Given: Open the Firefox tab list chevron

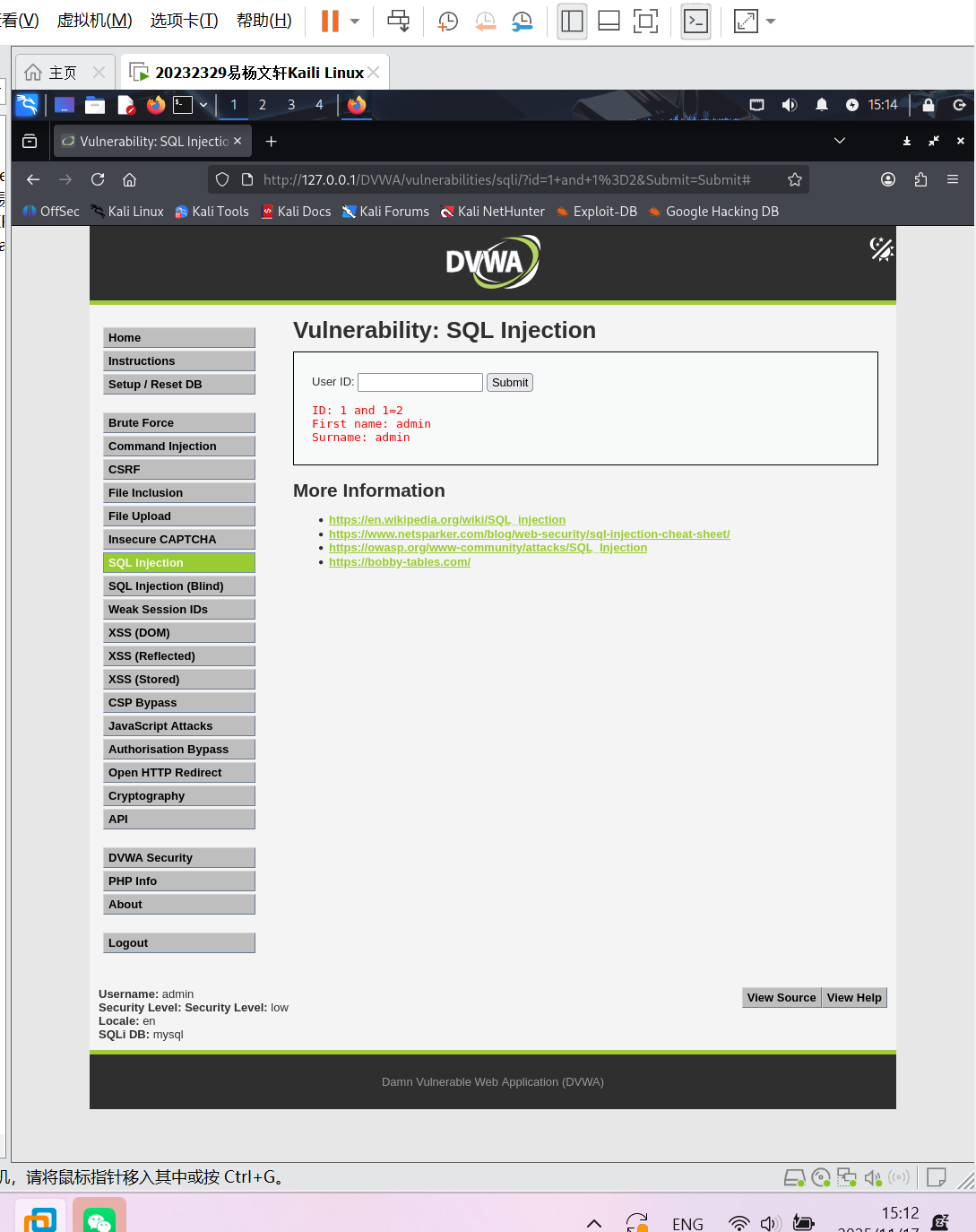Looking at the screenshot, I should pyautogui.click(x=840, y=141).
